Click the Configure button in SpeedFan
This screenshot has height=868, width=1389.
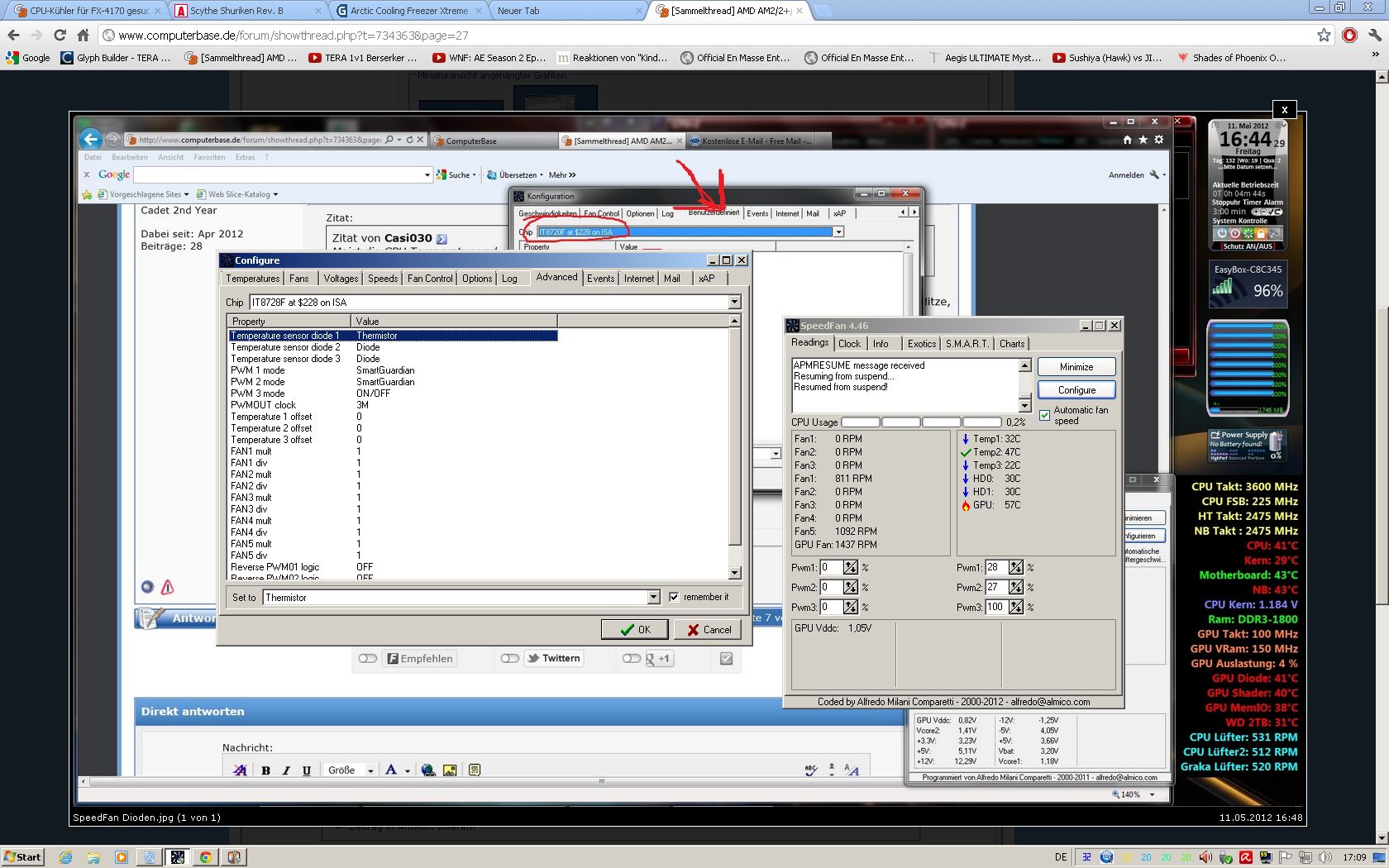(1076, 390)
